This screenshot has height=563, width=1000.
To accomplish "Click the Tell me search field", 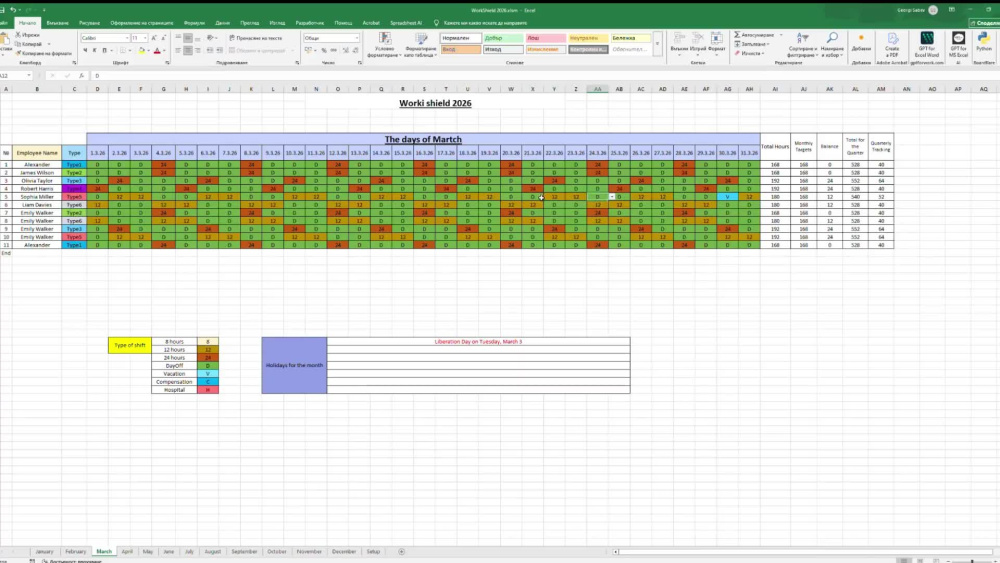I will coord(485,23).
